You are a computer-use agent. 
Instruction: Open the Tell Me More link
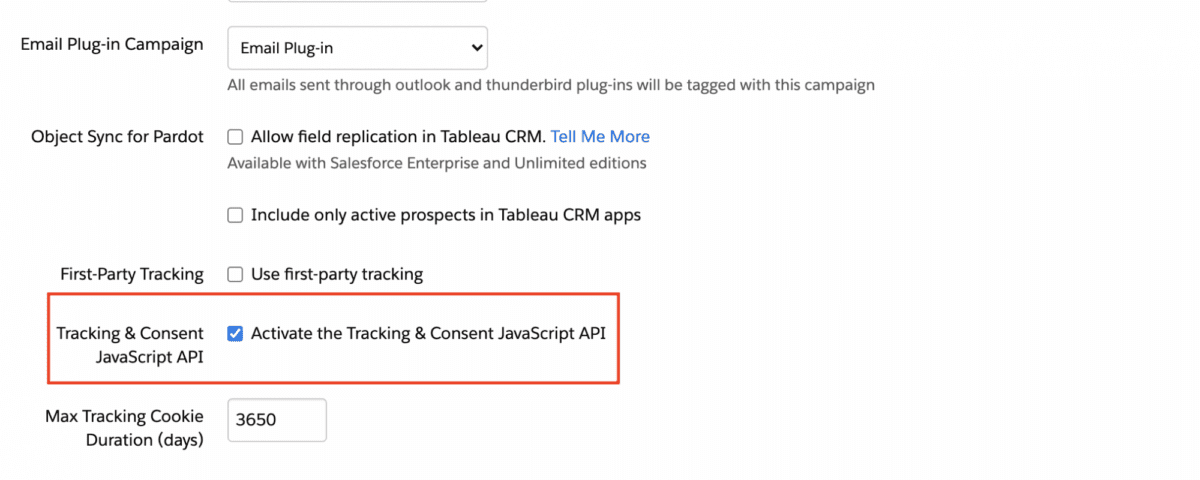[600, 137]
